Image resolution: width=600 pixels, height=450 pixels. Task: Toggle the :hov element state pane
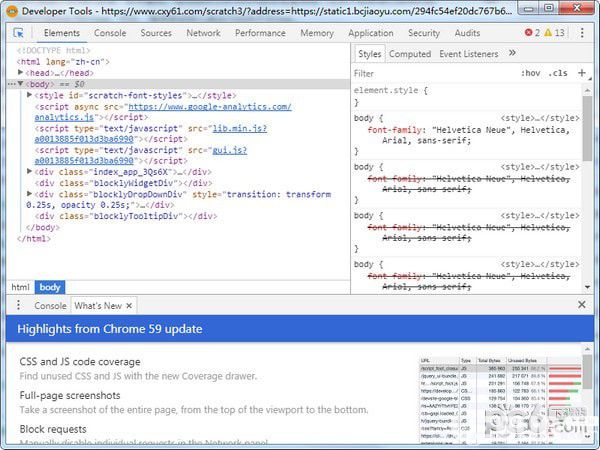[x=530, y=73]
